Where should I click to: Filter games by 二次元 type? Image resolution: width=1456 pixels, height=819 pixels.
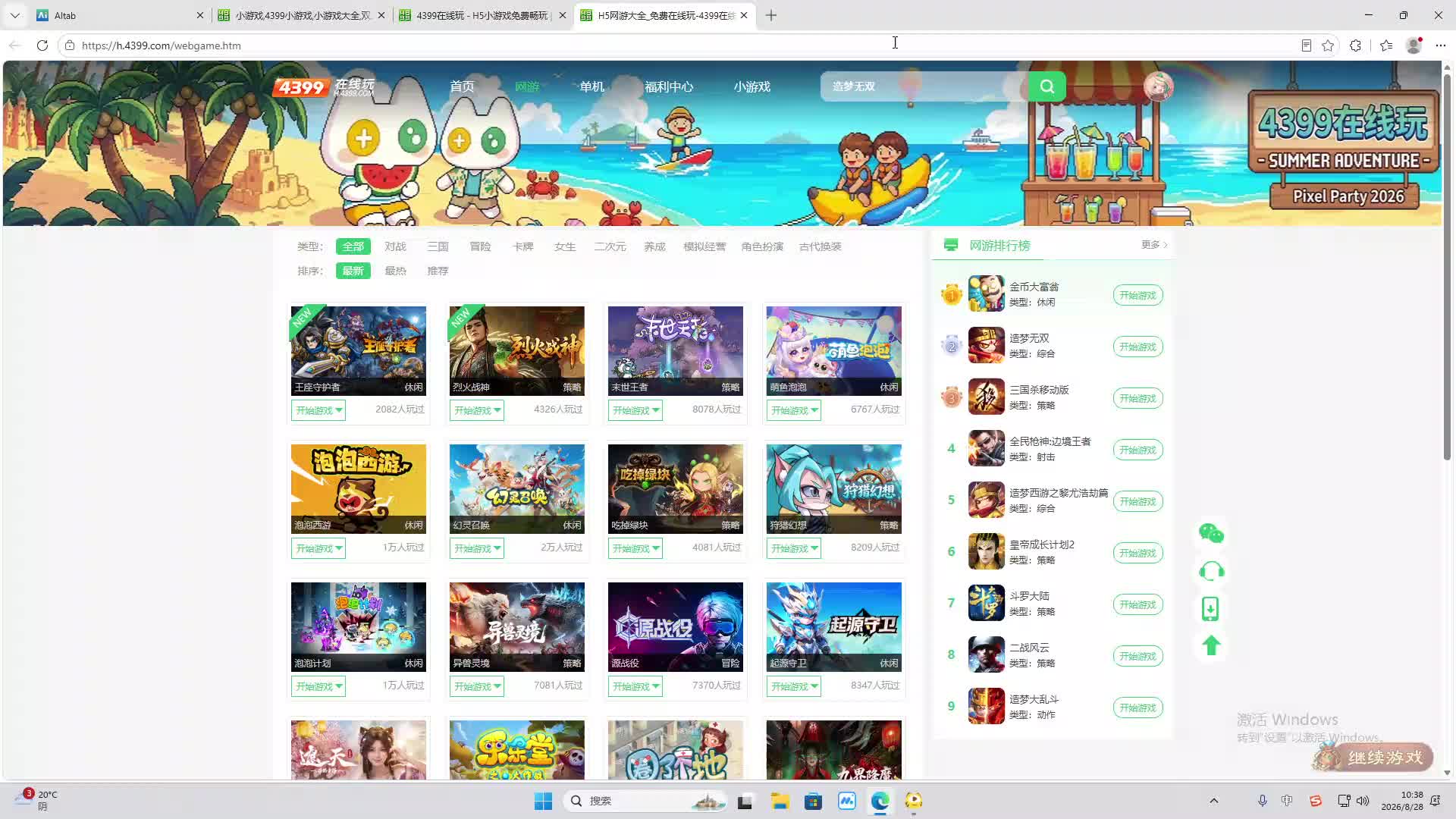pos(610,246)
